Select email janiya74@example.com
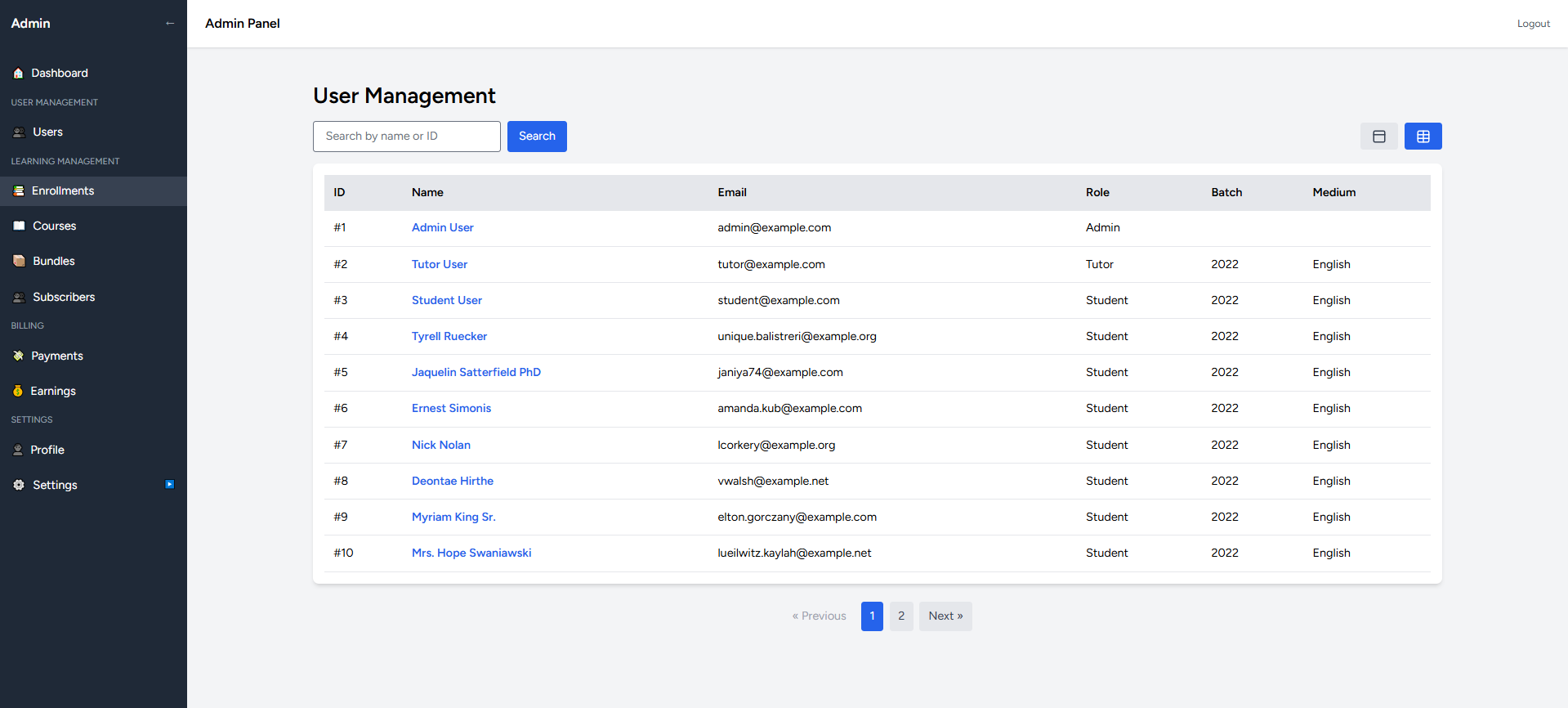The height and width of the screenshot is (708, 1568). click(x=780, y=373)
